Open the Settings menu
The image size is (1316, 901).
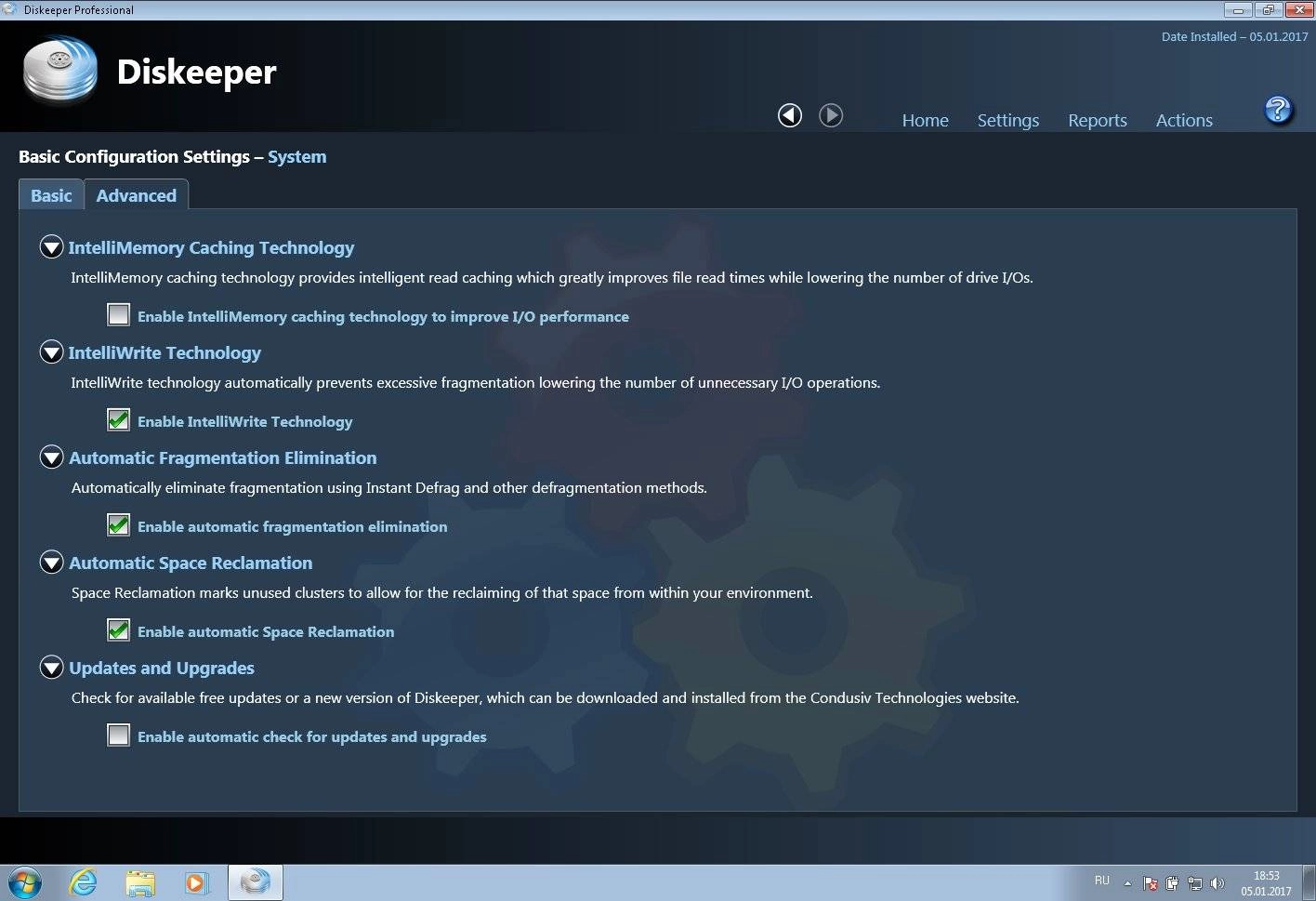coord(1008,120)
